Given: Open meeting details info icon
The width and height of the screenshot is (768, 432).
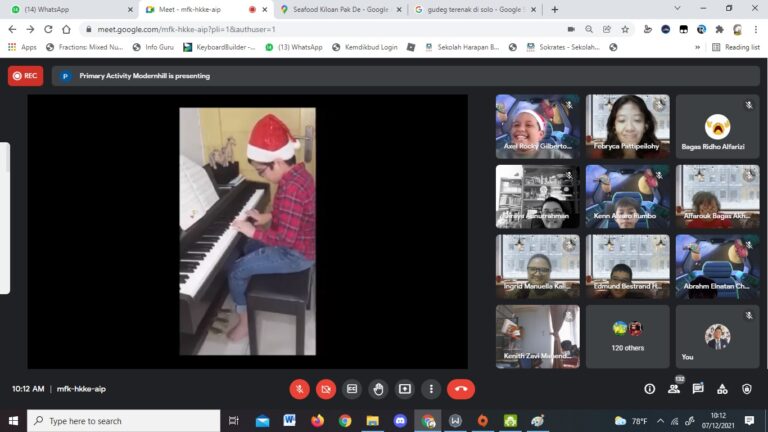Looking at the screenshot, I should coord(650,389).
